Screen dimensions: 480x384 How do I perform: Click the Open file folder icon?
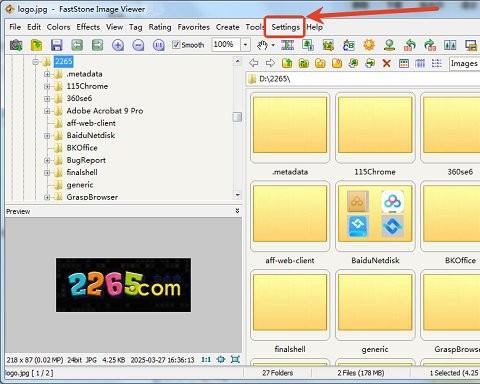[36, 45]
